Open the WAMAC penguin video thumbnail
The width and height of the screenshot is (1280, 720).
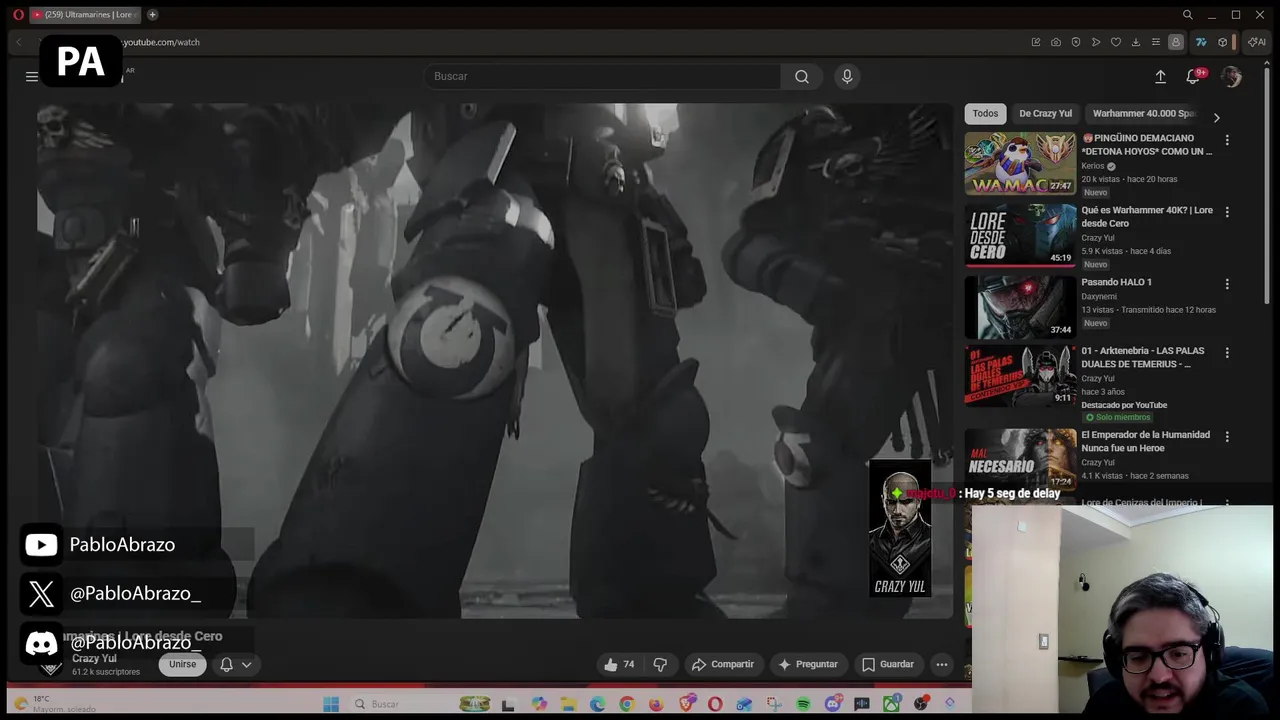click(1020, 164)
